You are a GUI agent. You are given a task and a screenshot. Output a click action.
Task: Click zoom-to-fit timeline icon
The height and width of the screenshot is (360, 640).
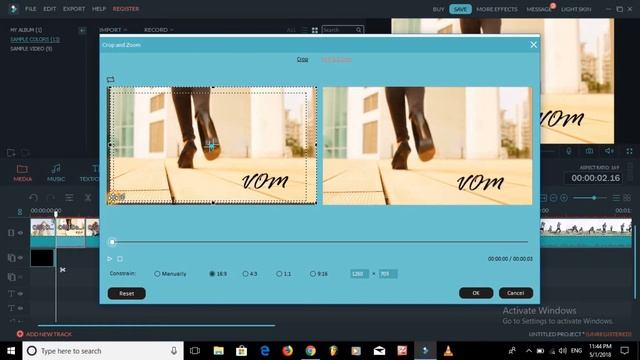tap(543, 198)
